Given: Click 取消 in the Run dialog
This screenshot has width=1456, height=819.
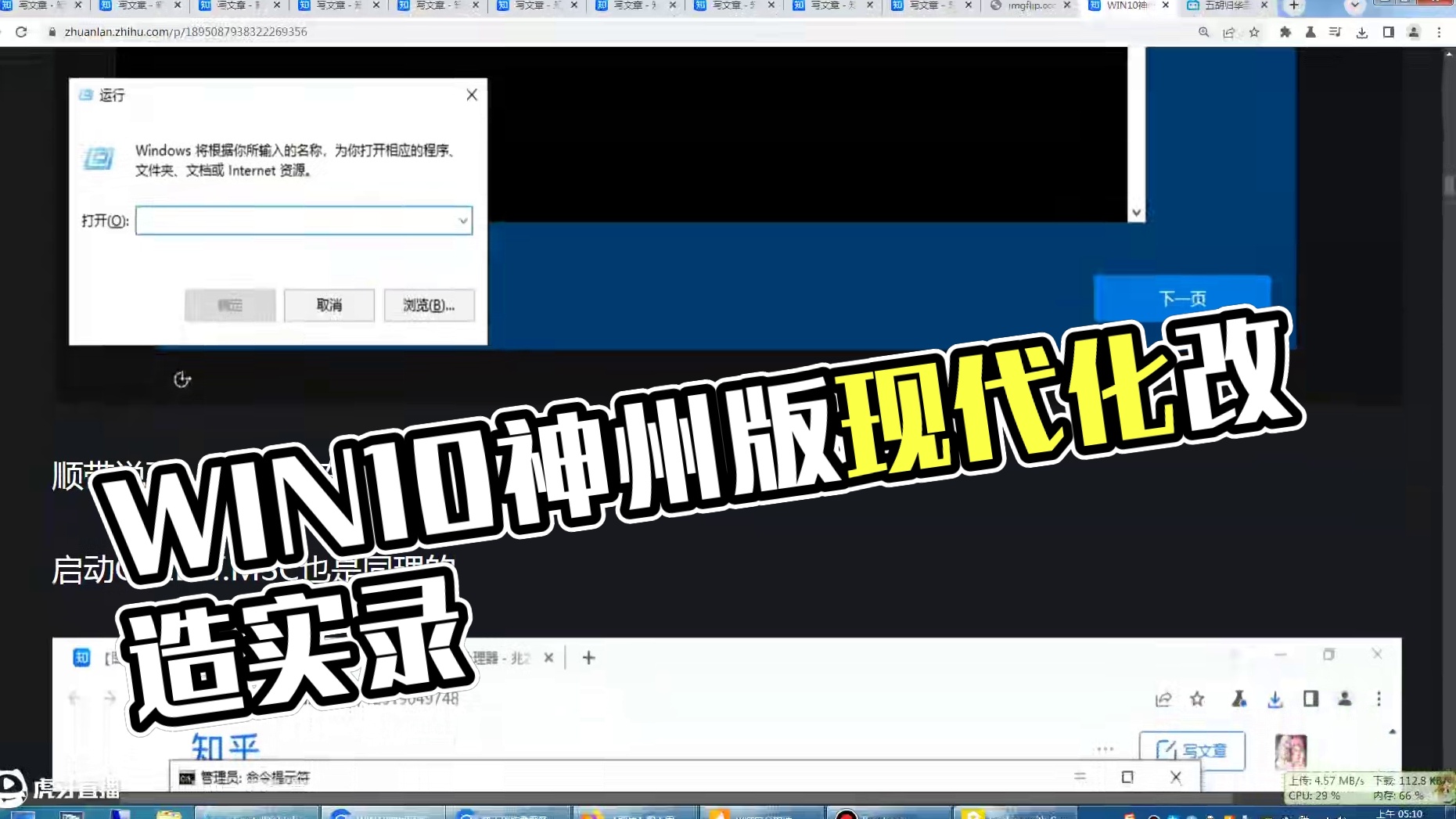Looking at the screenshot, I should 329,305.
